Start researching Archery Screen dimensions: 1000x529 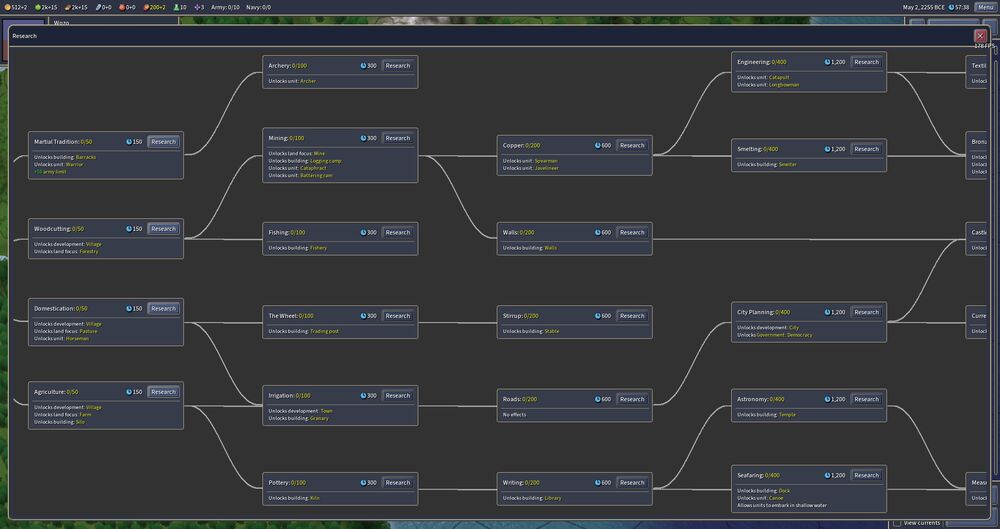[x=397, y=66]
